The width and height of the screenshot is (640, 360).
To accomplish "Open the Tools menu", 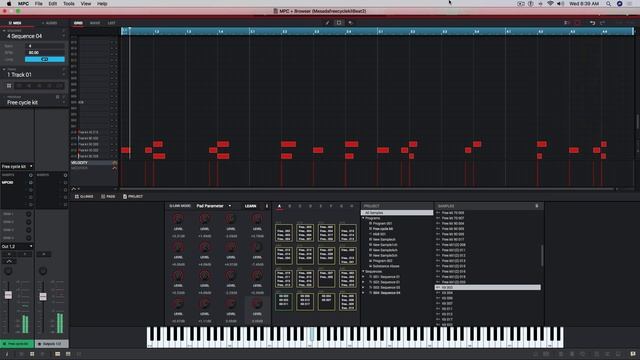I will 69,4.
